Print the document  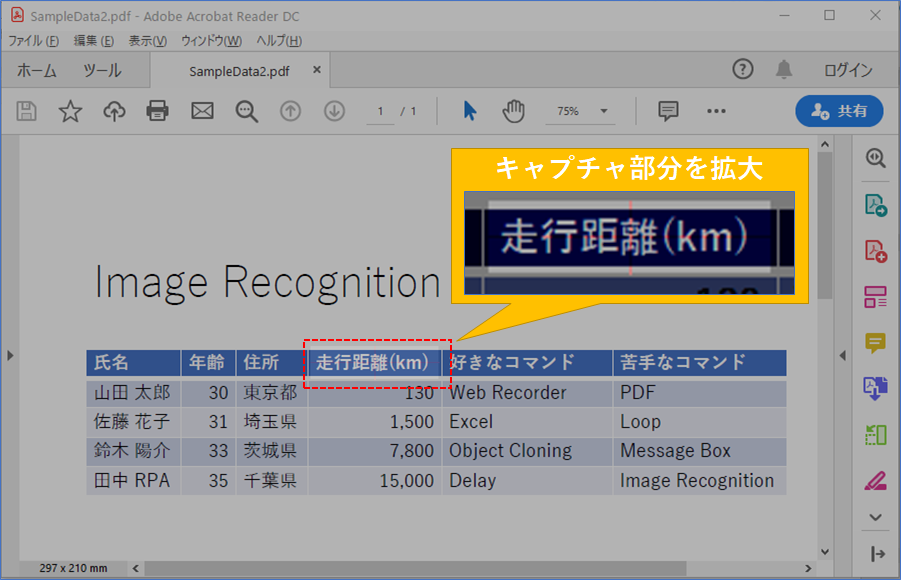click(x=157, y=111)
